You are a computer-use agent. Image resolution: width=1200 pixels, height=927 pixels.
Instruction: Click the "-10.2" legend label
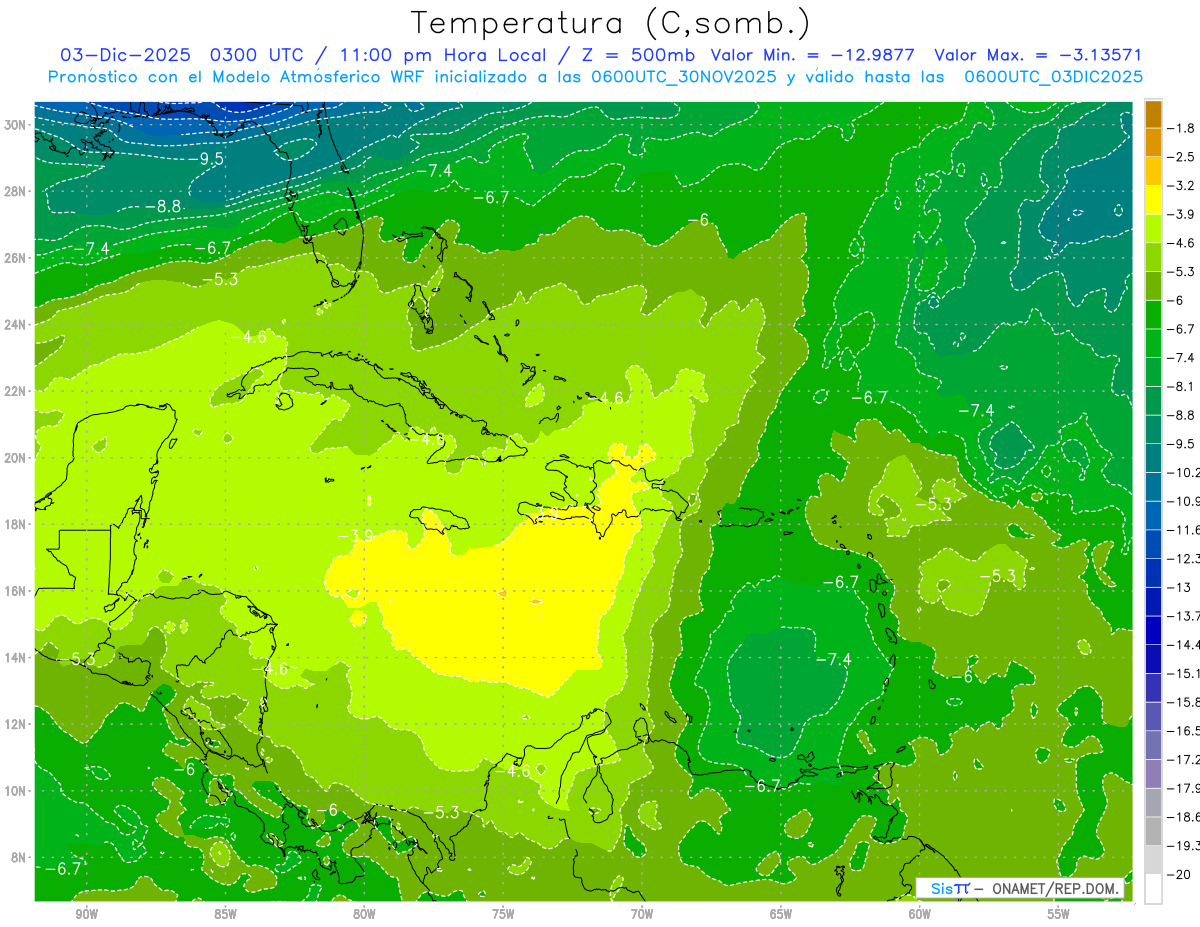(1185, 472)
